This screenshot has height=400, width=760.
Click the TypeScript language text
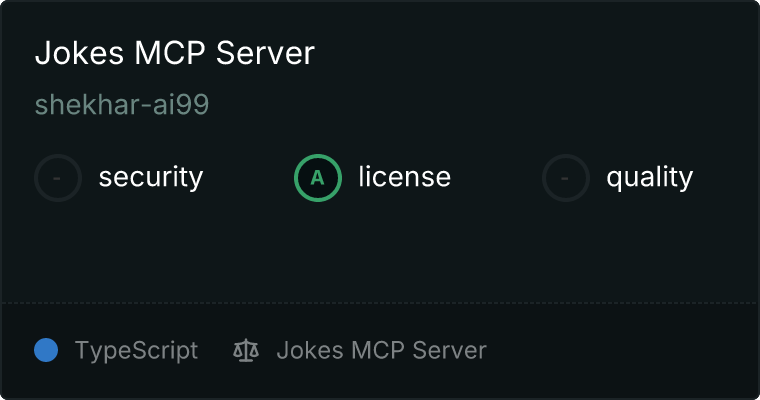(136, 350)
